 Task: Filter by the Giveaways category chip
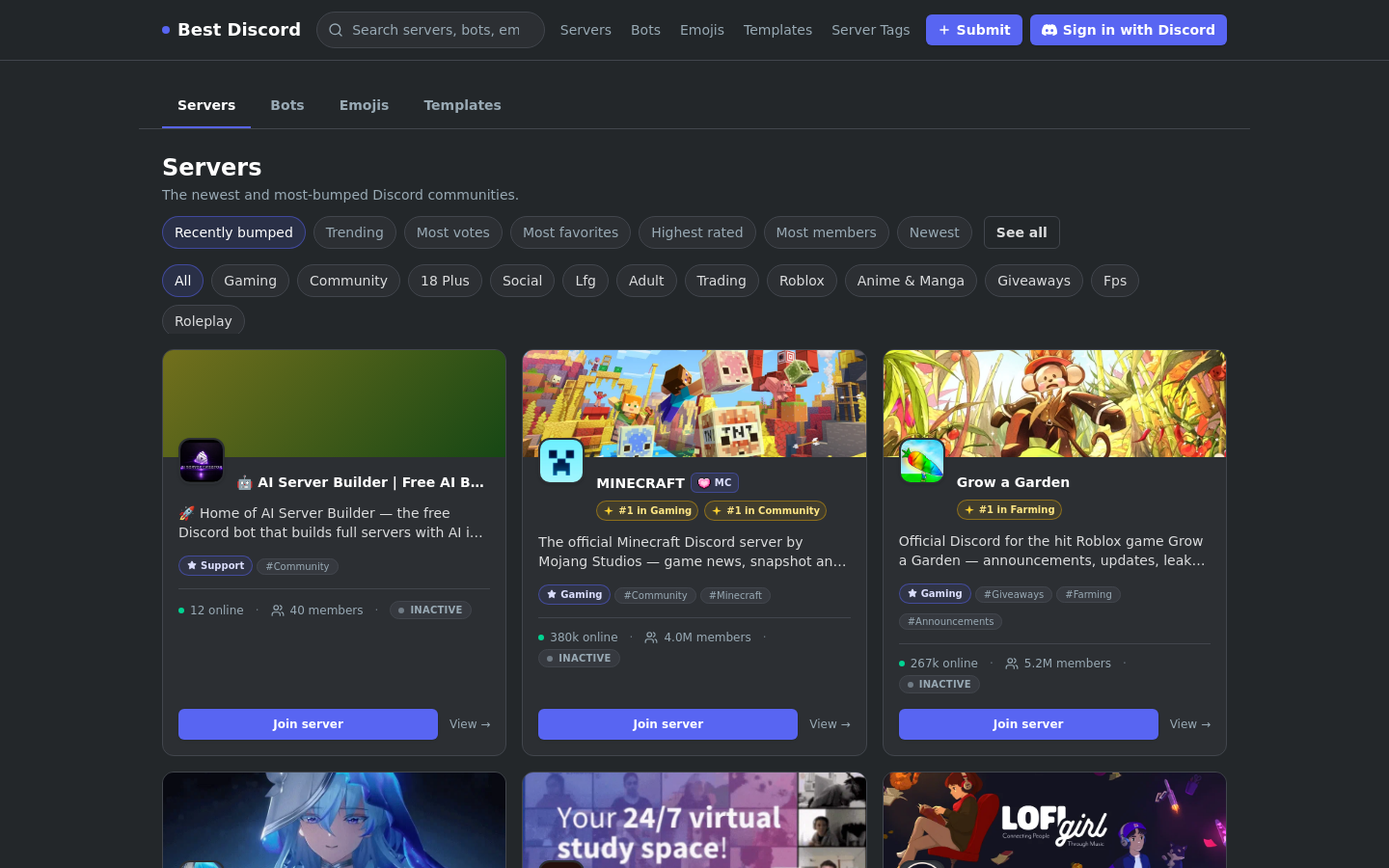[1034, 281]
